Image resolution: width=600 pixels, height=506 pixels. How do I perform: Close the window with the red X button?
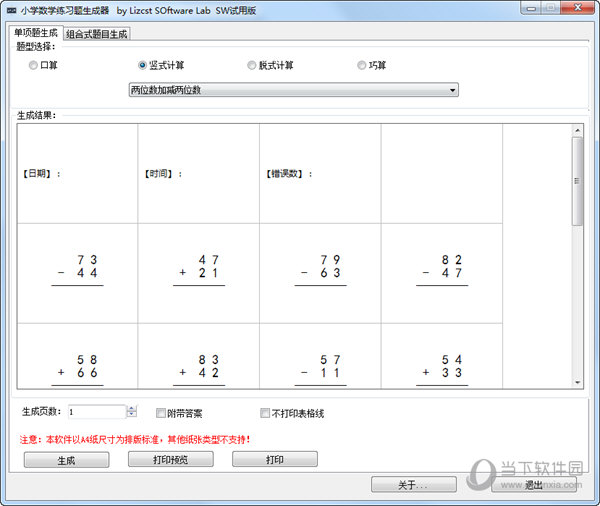point(578,8)
